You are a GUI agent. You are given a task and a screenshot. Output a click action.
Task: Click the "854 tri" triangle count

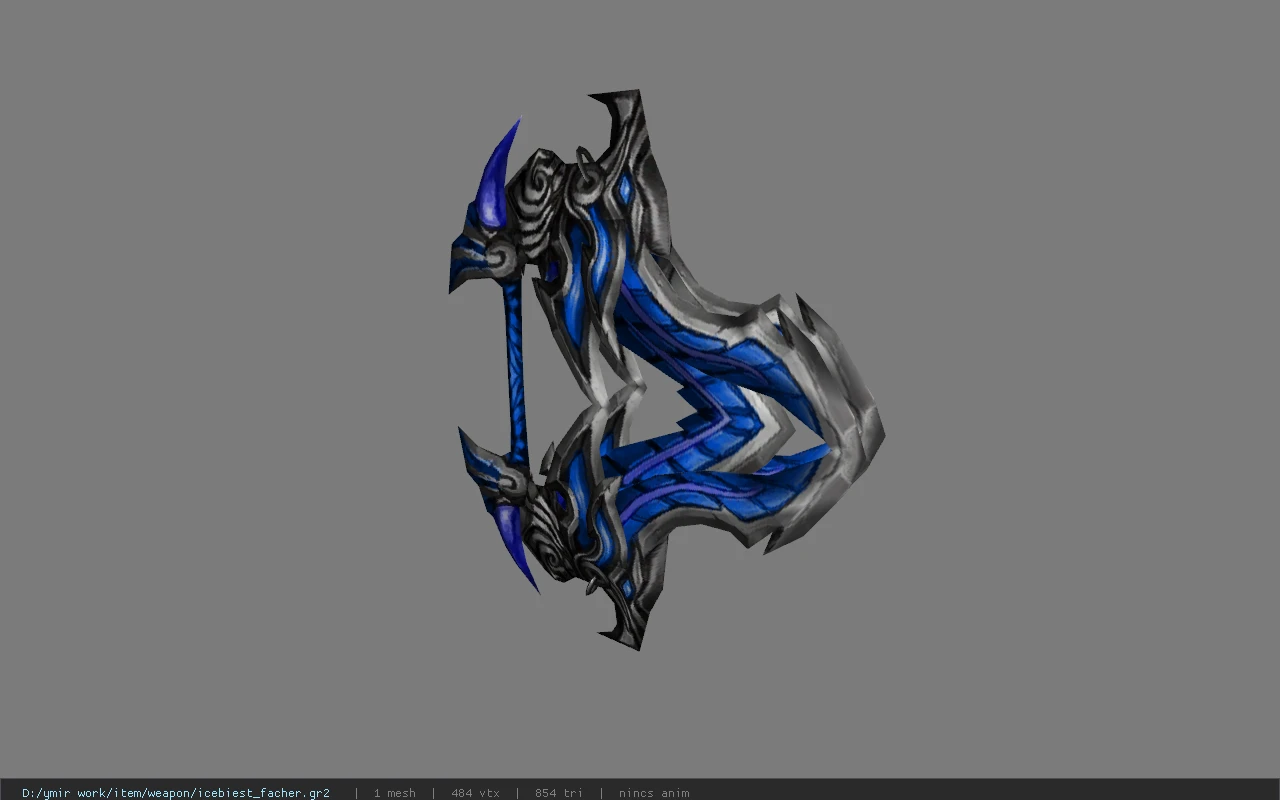[x=558, y=793]
